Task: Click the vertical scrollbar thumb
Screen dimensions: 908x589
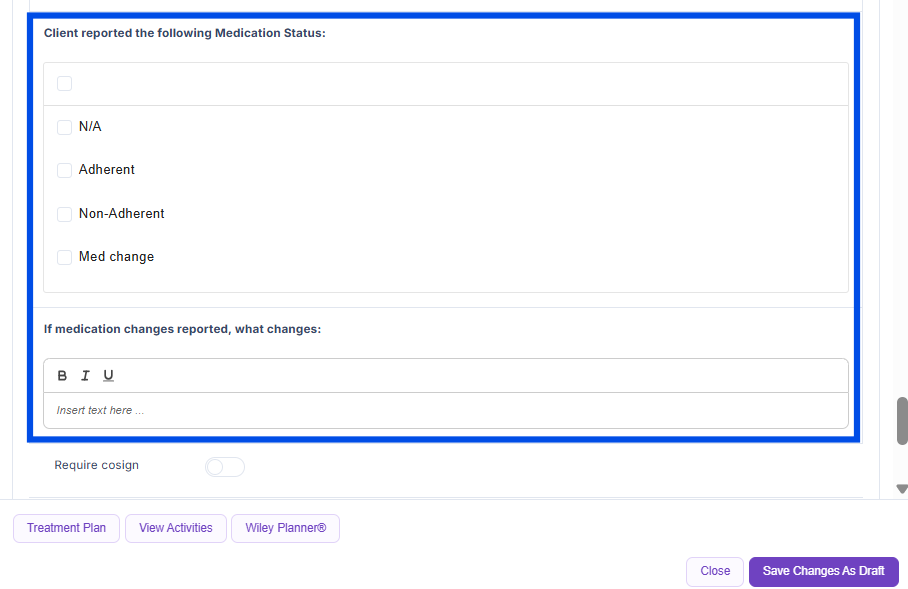Action: click(901, 420)
